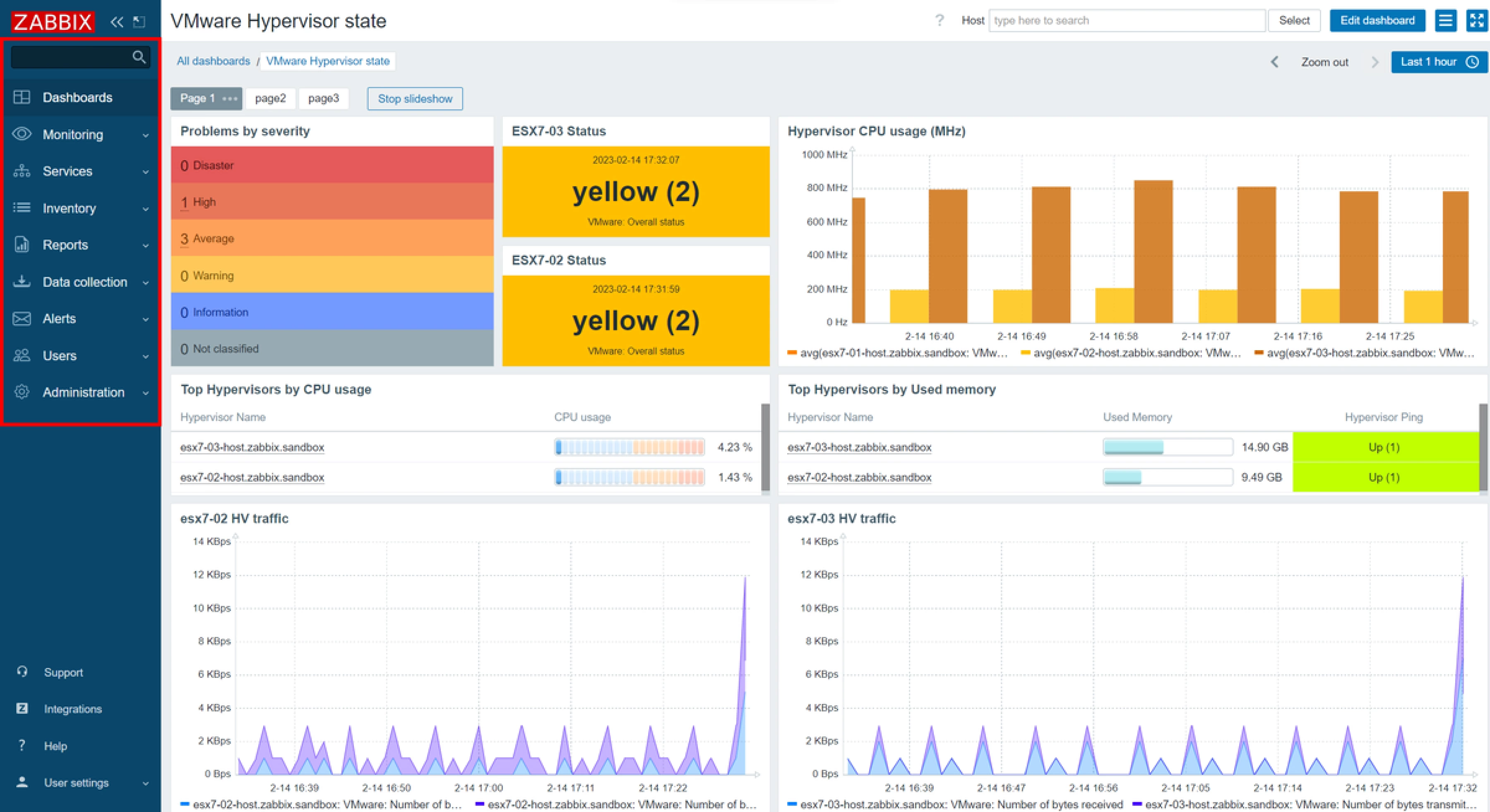The width and height of the screenshot is (1490, 812).
Task: Open the Last 1 hour time selector
Action: click(1439, 62)
